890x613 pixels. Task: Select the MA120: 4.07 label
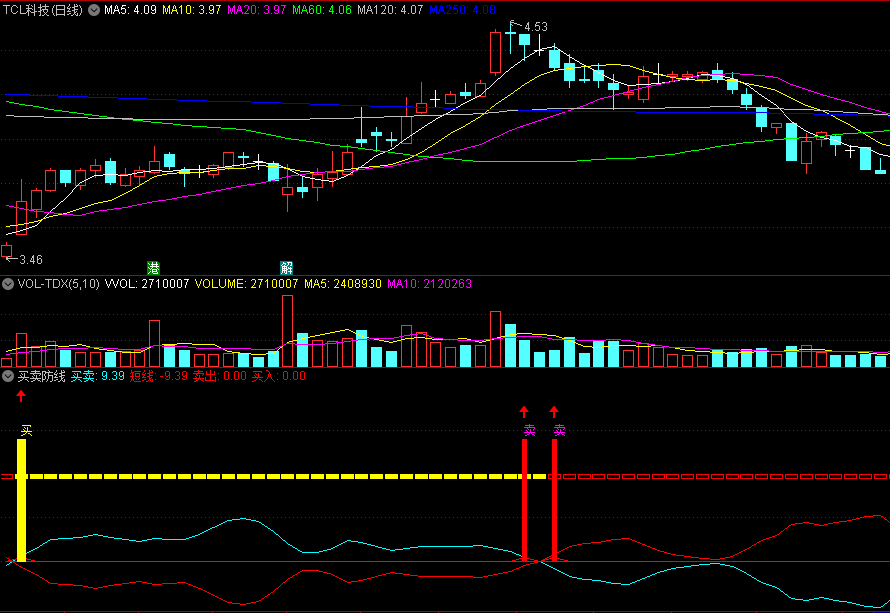click(390, 10)
